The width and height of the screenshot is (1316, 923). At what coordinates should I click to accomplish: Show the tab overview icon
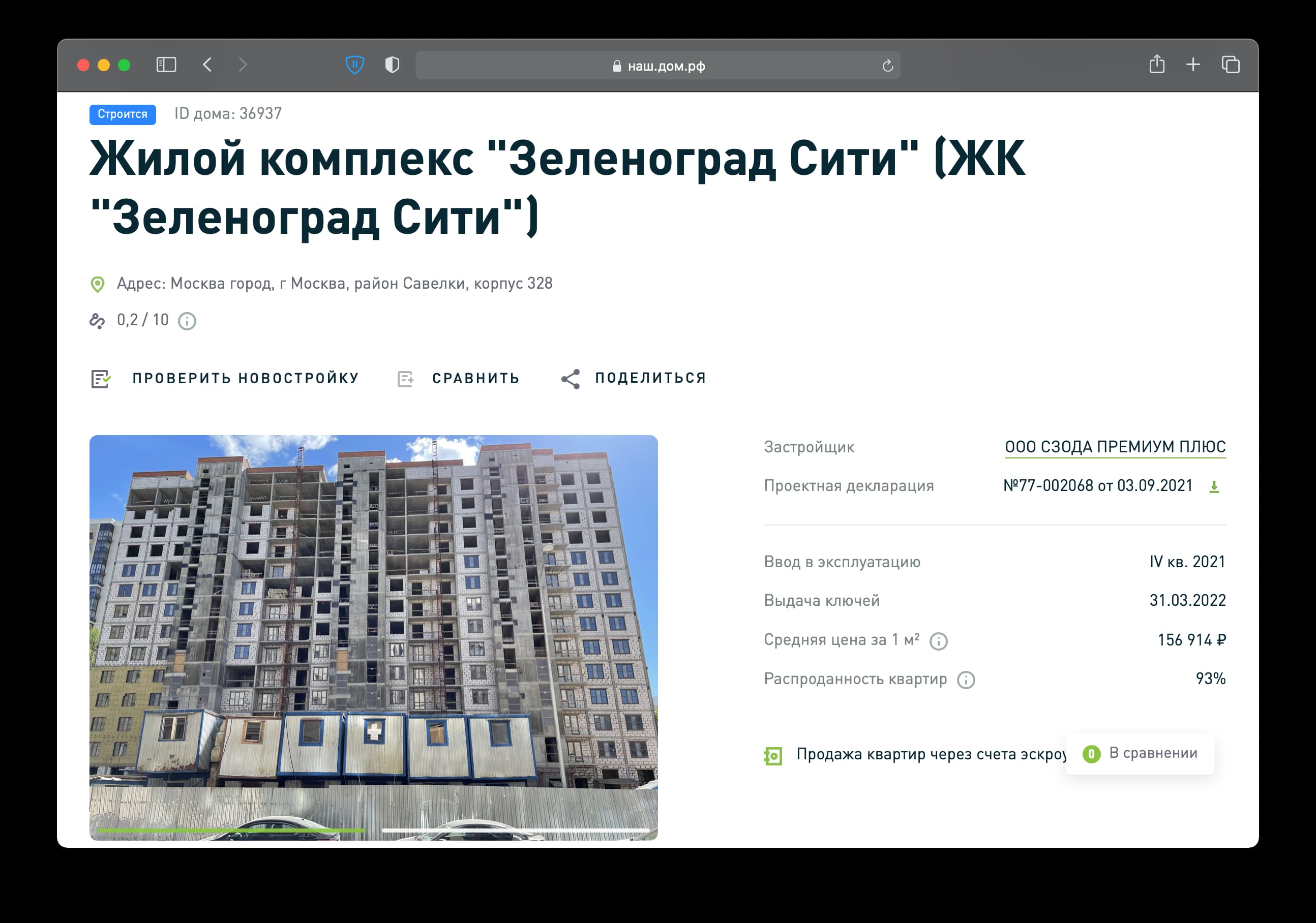click(1230, 65)
